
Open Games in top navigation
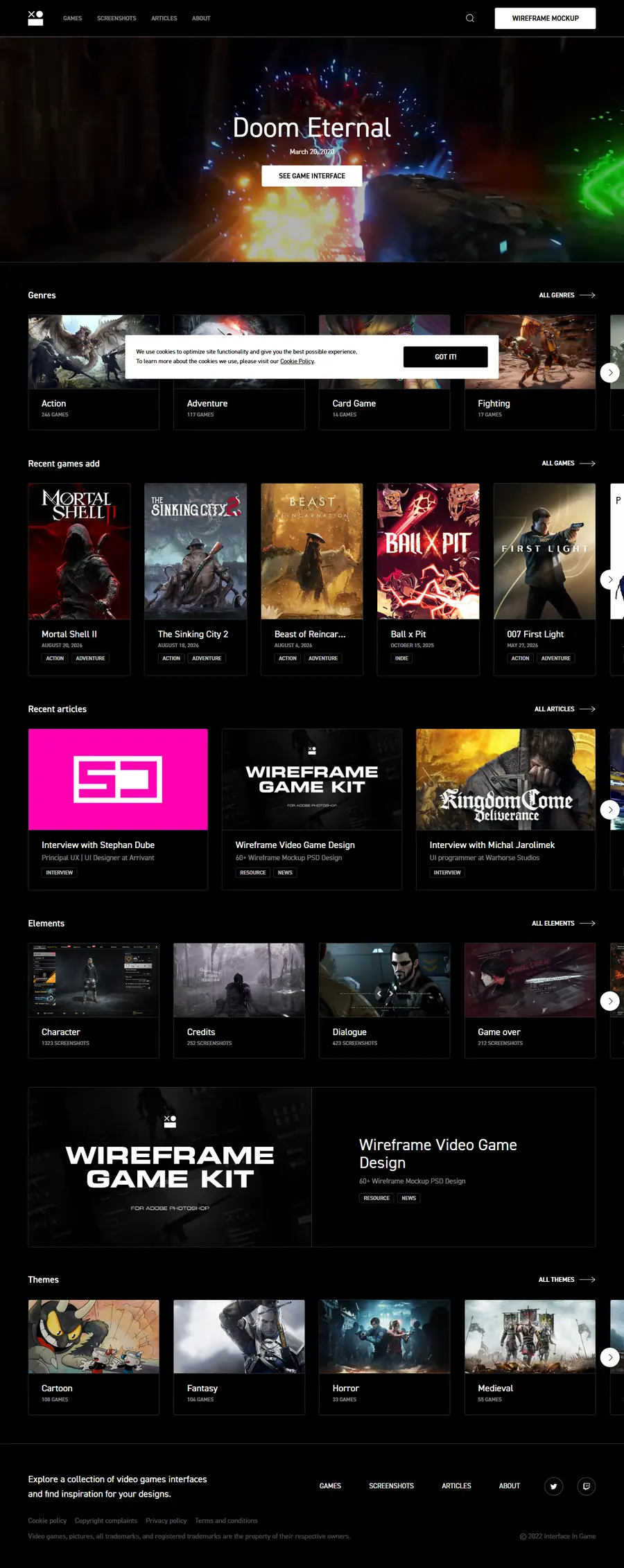pyautogui.click(x=72, y=18)
